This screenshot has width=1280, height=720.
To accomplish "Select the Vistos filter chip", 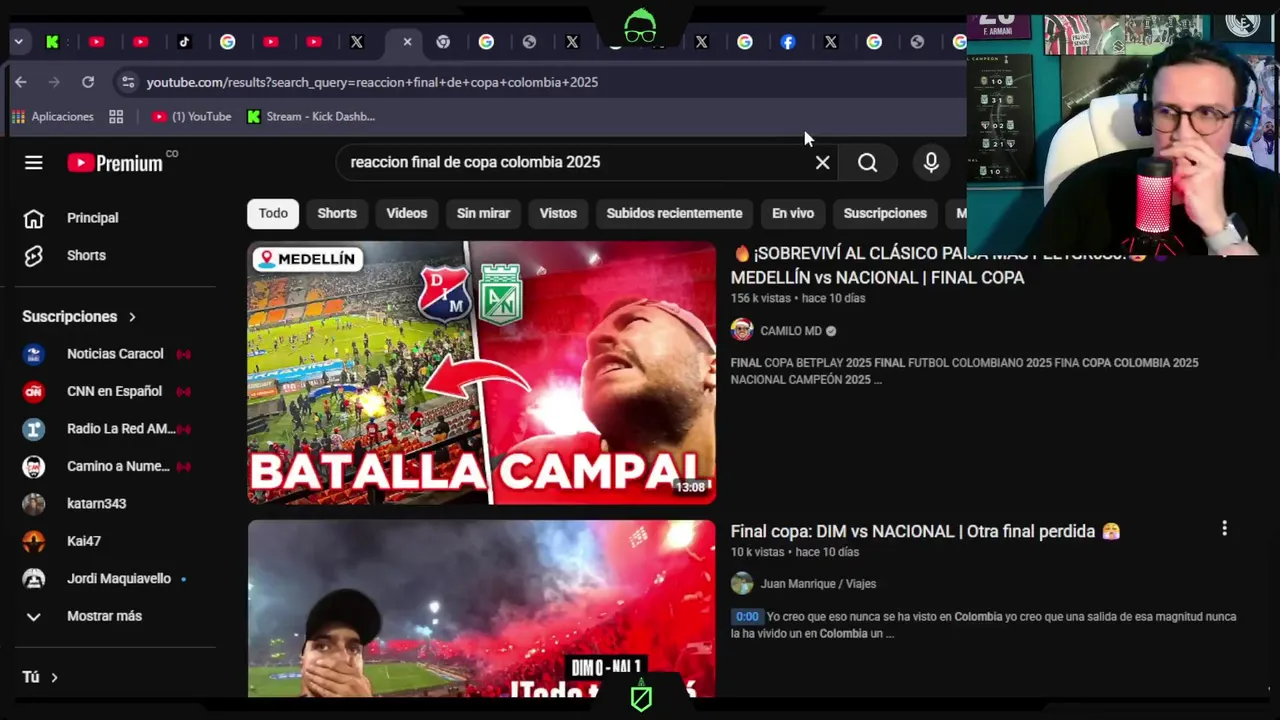I will click(x=558, y=213).
